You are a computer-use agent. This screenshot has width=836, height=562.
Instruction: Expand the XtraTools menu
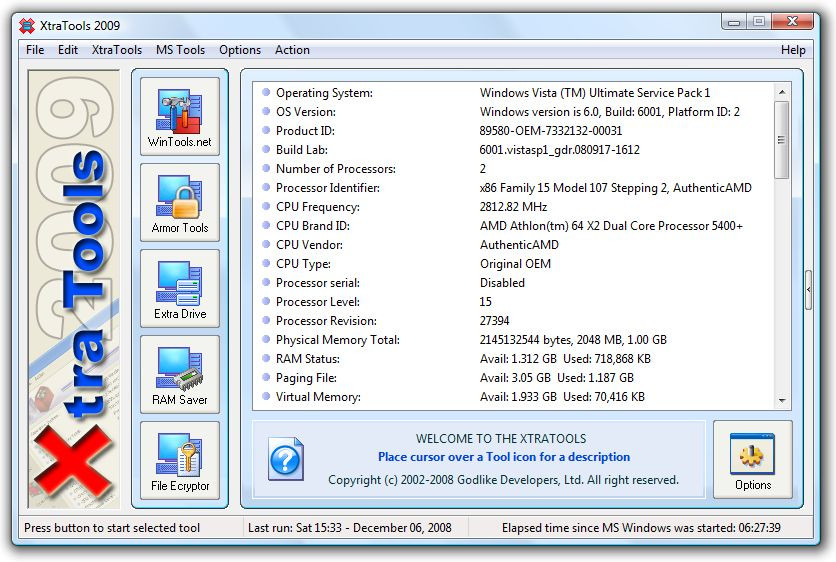[117, 50]
